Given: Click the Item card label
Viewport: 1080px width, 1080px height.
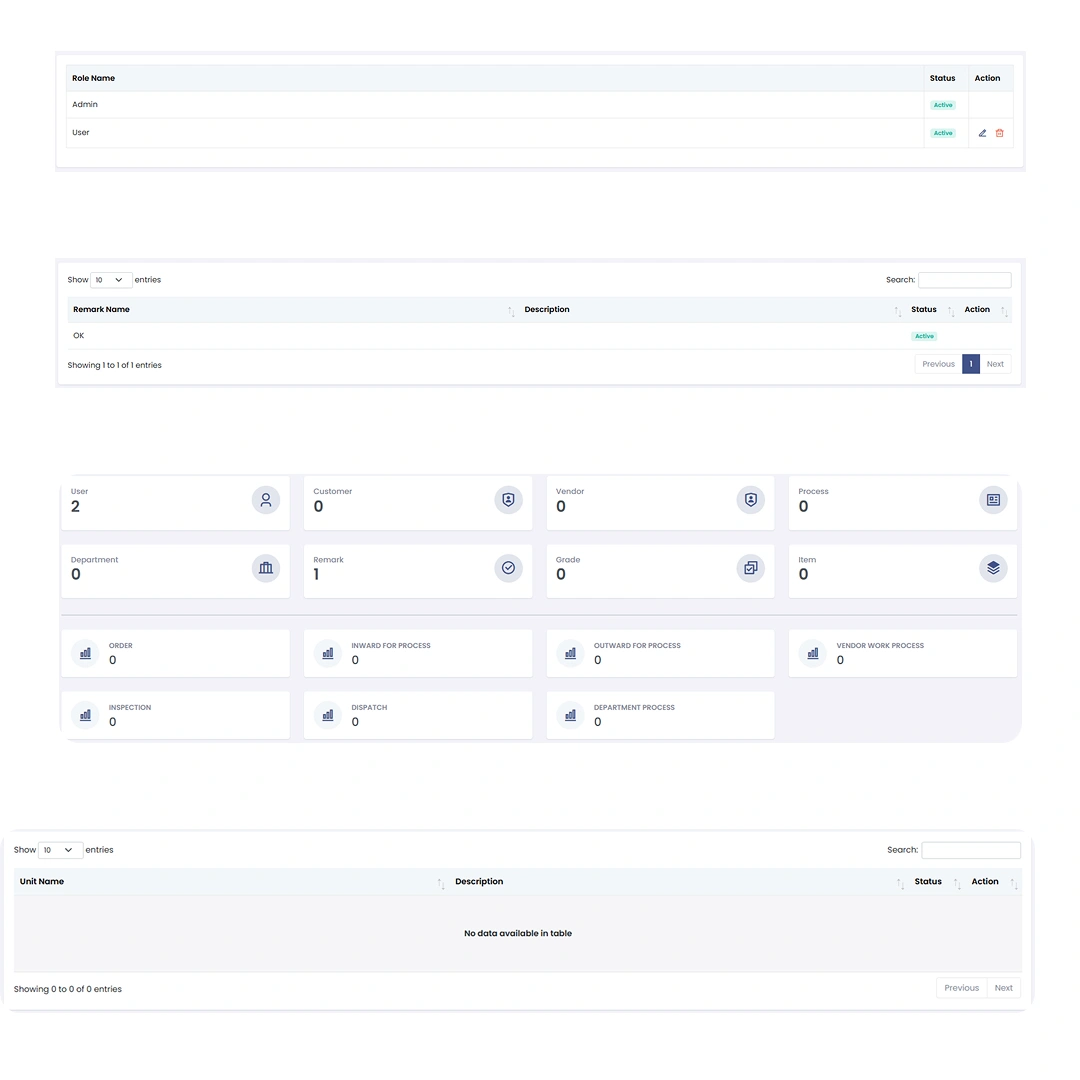Looking at the screenshot, I should coord(807,559).
